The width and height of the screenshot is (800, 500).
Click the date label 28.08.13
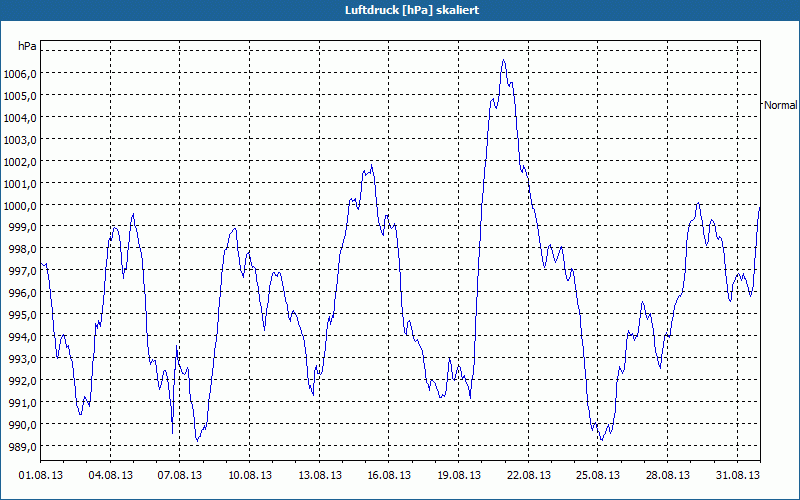coord(667,475)
